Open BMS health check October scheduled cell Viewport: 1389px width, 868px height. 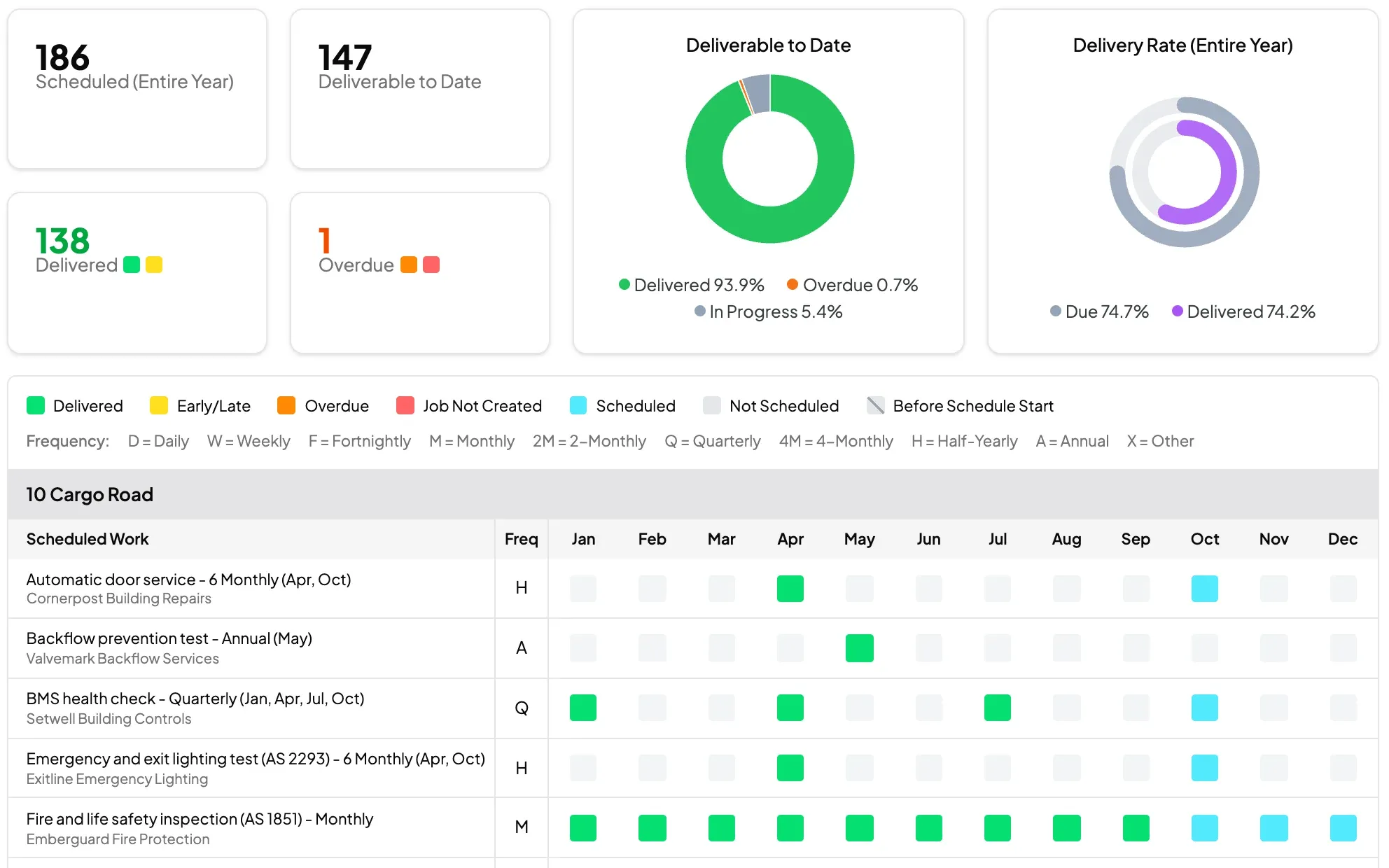pos(1205,708)
